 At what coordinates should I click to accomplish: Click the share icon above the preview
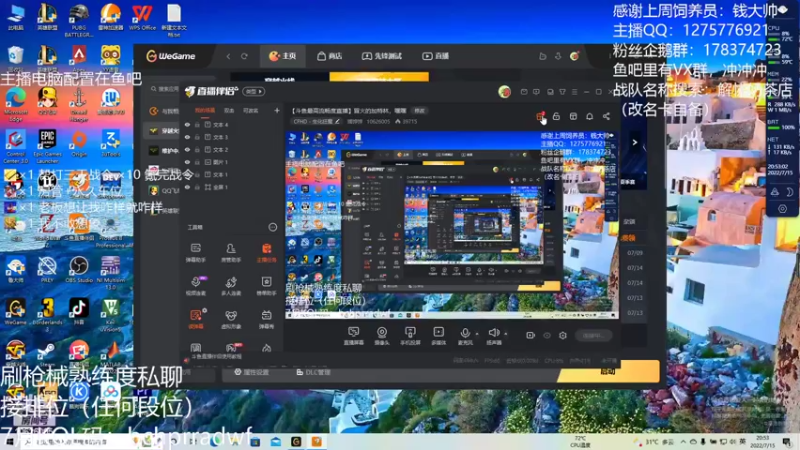(606, 116)
